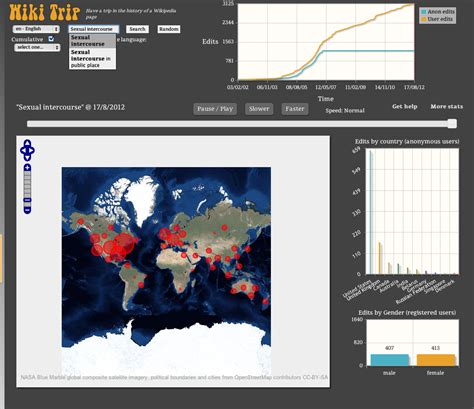Zoom out the map with minus button
This screenshot has width=474, height=409.
tap(27, 210)
